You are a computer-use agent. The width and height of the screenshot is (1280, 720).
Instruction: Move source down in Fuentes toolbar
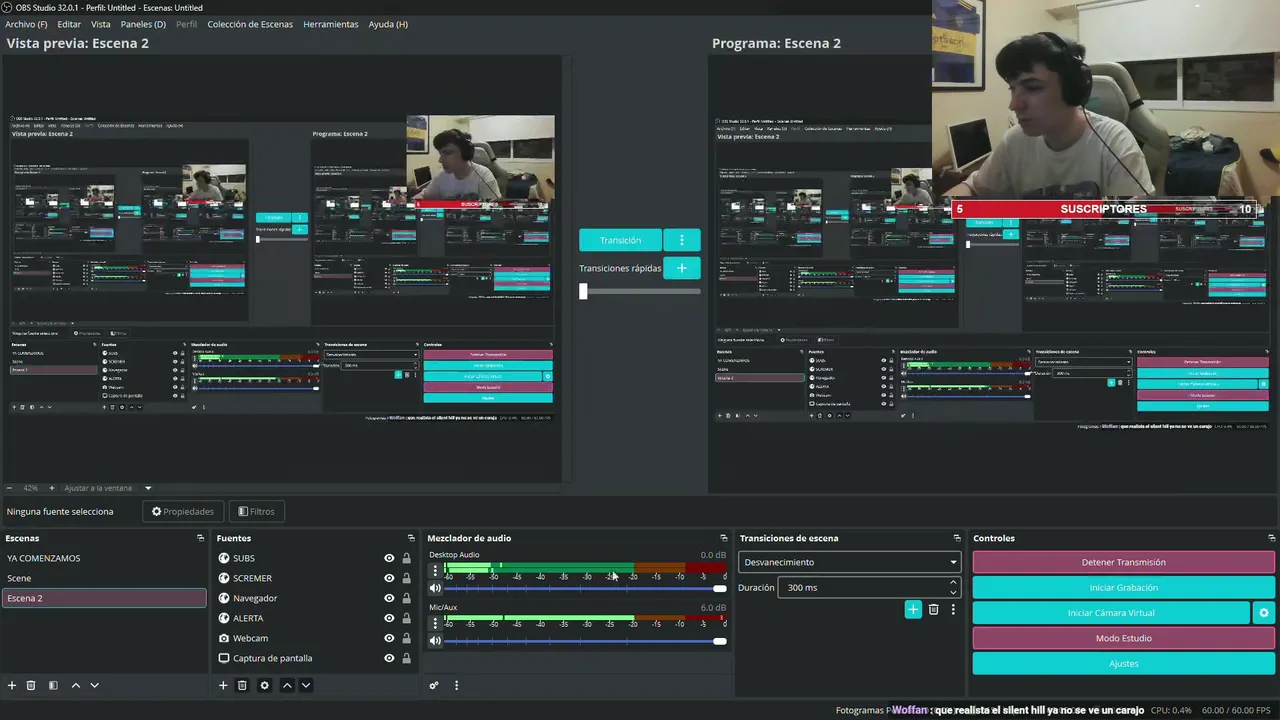pos(306,685)
